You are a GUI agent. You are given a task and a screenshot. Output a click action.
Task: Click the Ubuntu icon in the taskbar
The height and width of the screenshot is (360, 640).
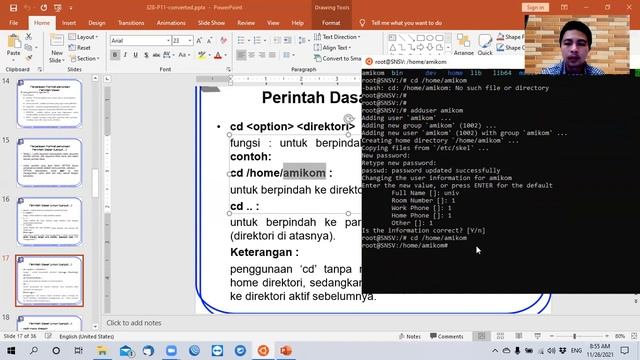tap(263, 350)
